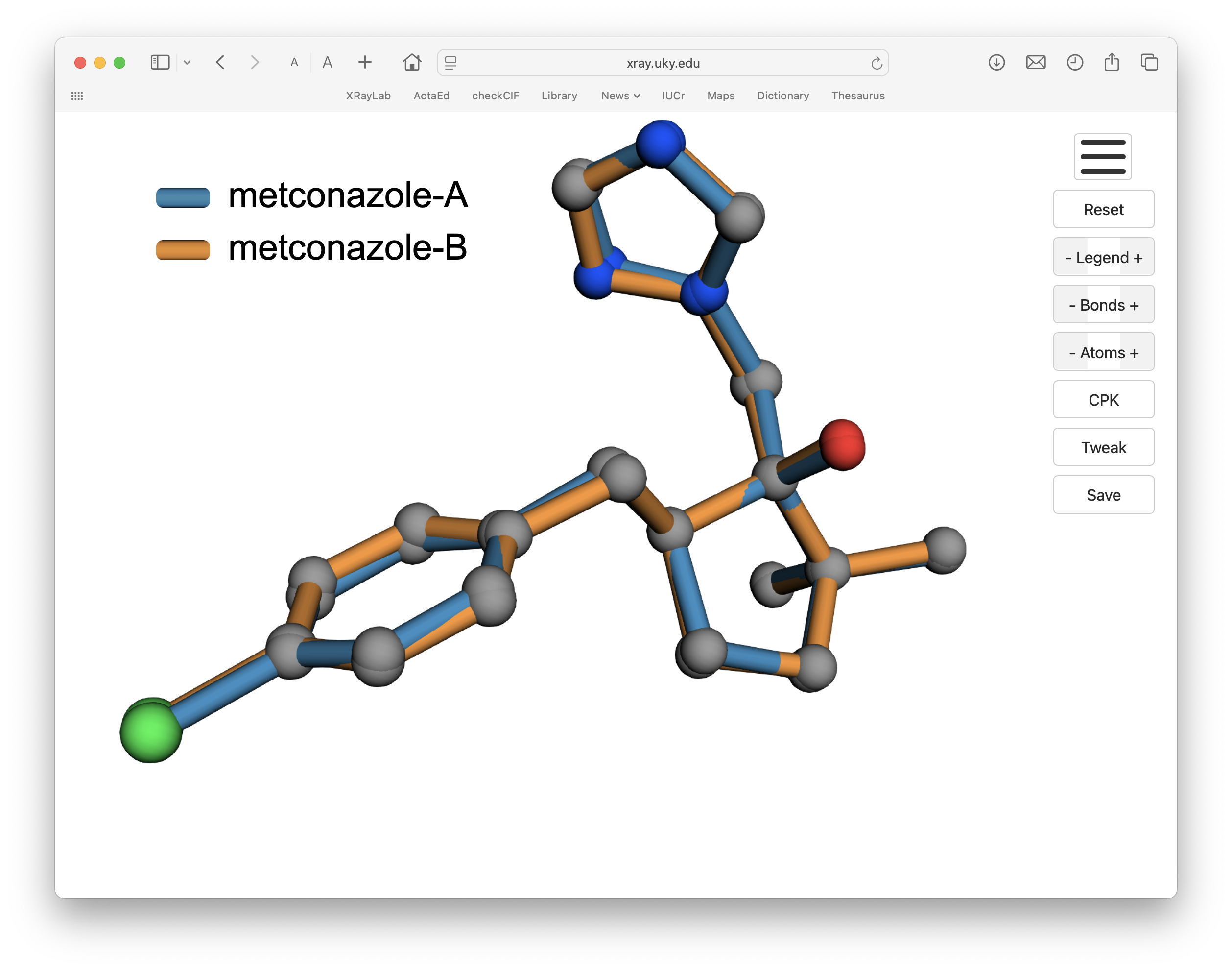Open the downloads icon

(996, 63)
